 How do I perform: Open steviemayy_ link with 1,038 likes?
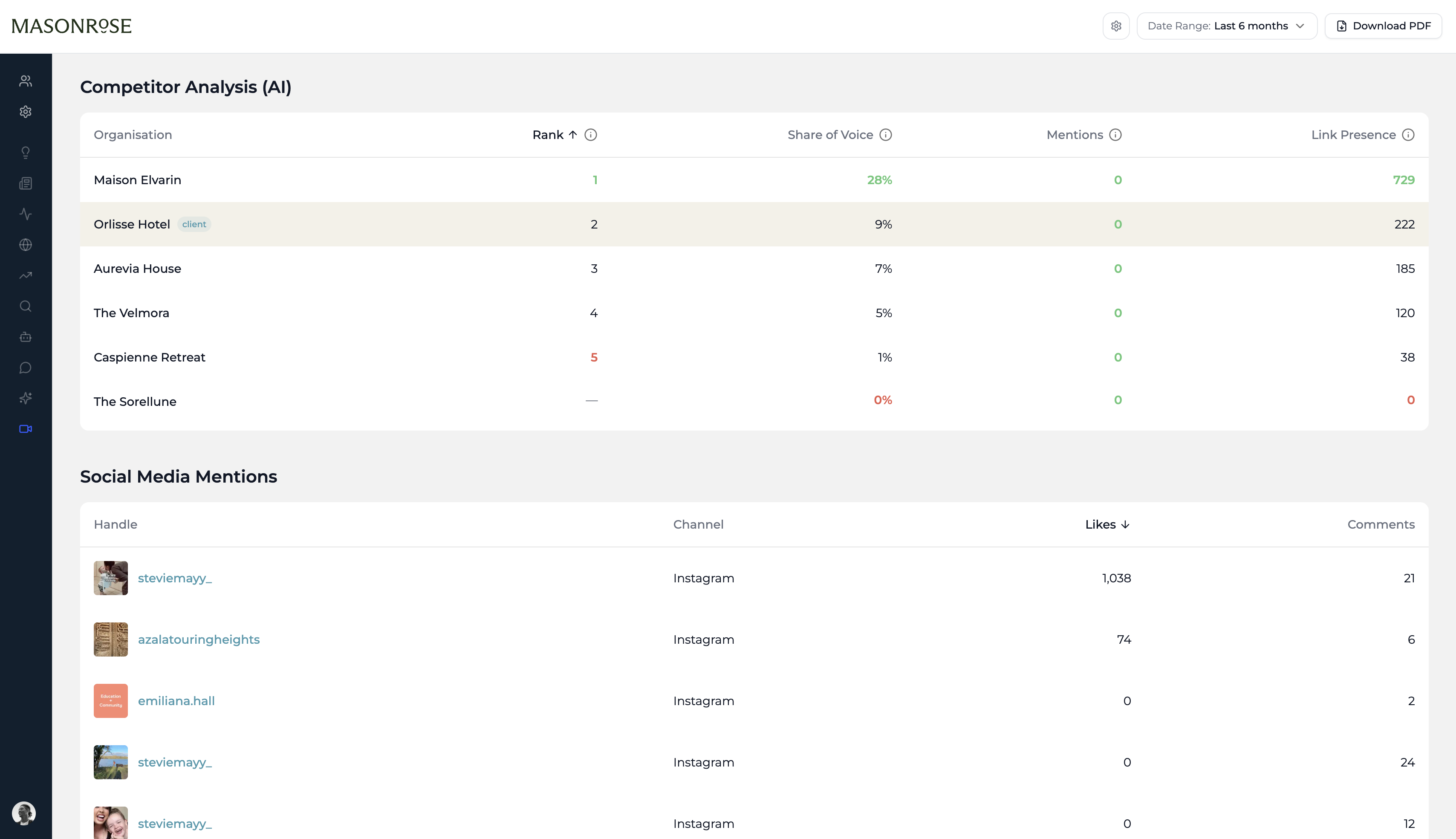pos(175,578)
